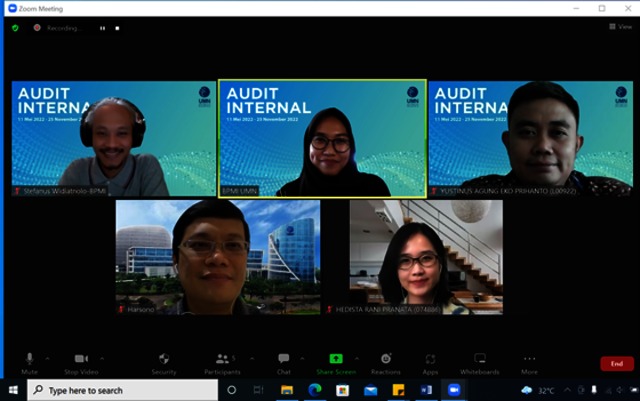Select Yustinus Agung Eko Prihanto video tile
640x401 pixels.
[531, 139]
